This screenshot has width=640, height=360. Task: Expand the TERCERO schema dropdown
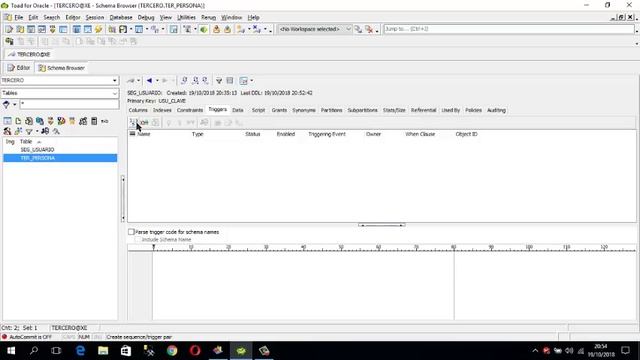pos(115,80)
